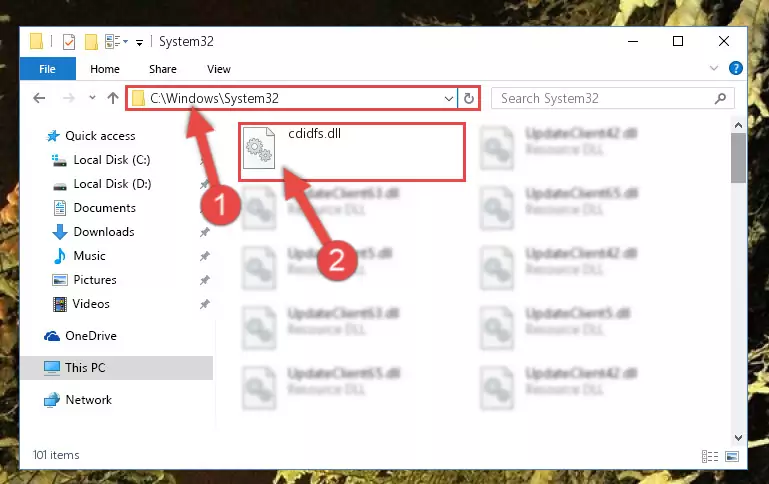Click the scroll down arrow in file list
The height and width of the screenshot is (484, 769).
point(738,437)
